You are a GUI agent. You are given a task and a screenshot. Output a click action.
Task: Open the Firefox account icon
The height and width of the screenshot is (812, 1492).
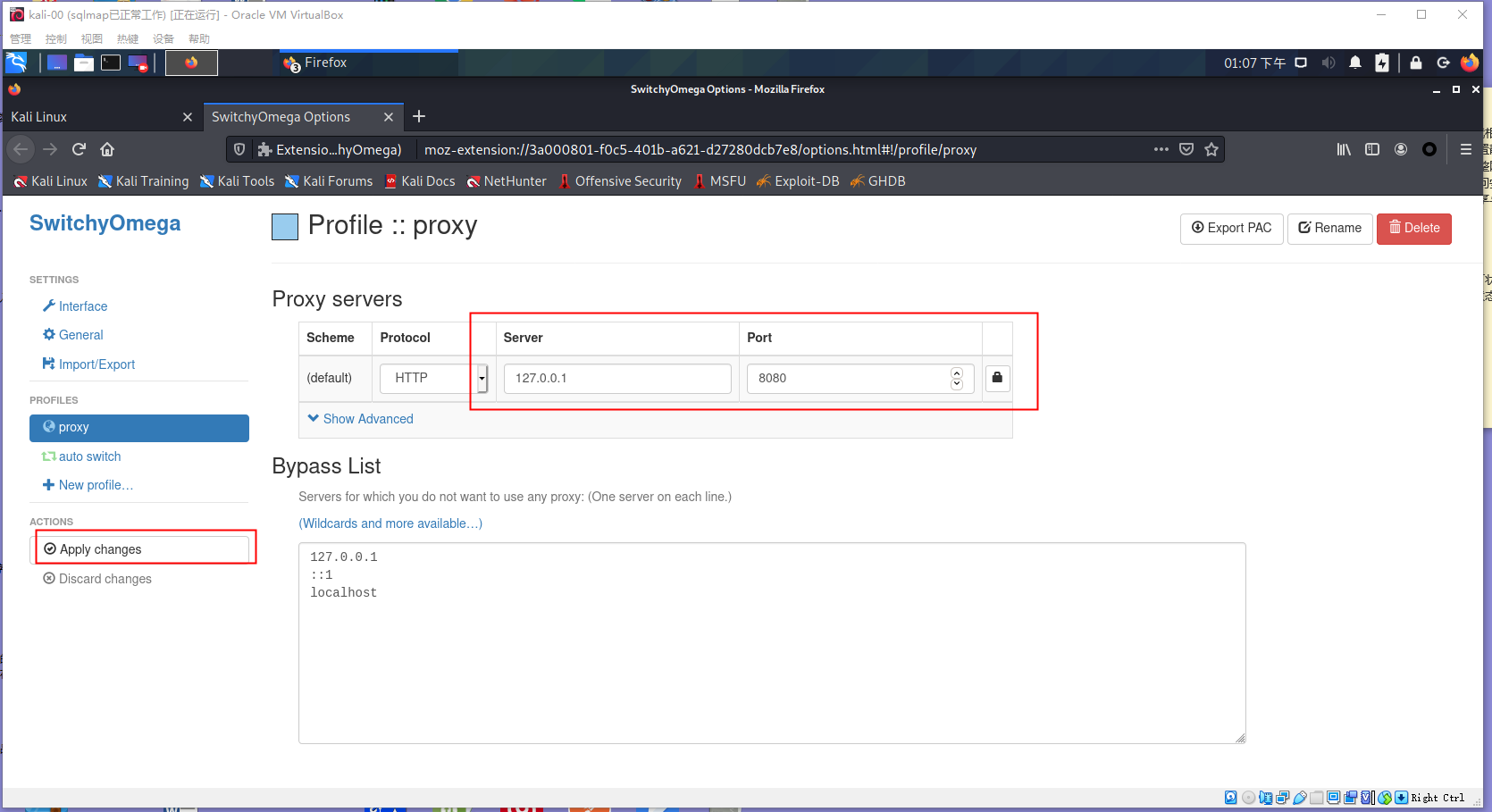(x=1401, y=149)
